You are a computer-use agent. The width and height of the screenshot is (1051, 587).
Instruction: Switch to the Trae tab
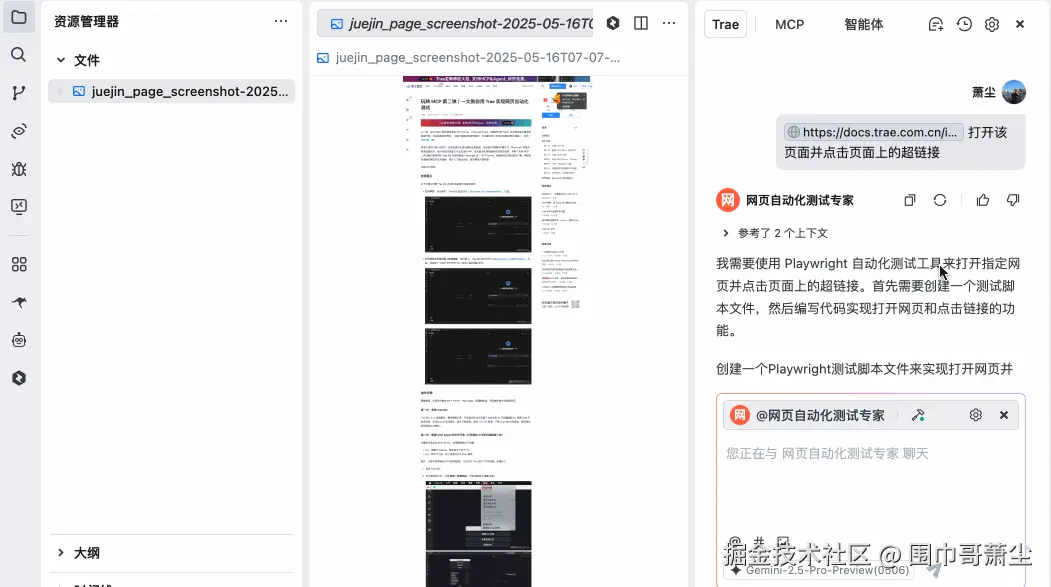(725, 25)
